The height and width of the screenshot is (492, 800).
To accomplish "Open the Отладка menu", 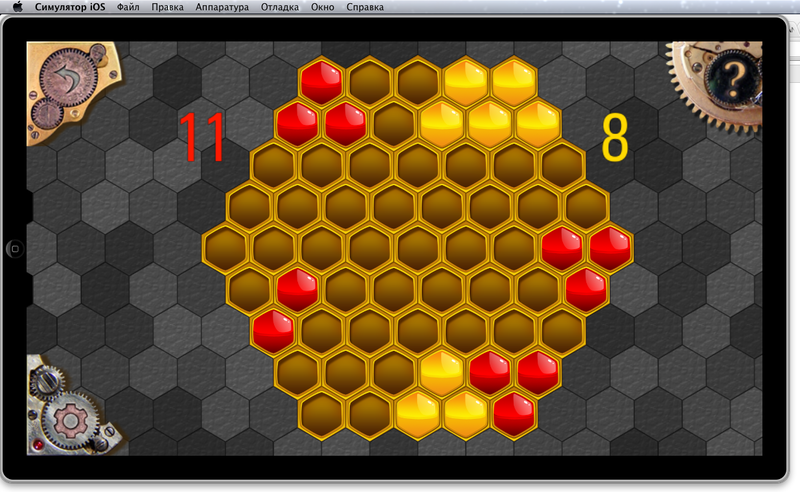I will click(280, 7).
